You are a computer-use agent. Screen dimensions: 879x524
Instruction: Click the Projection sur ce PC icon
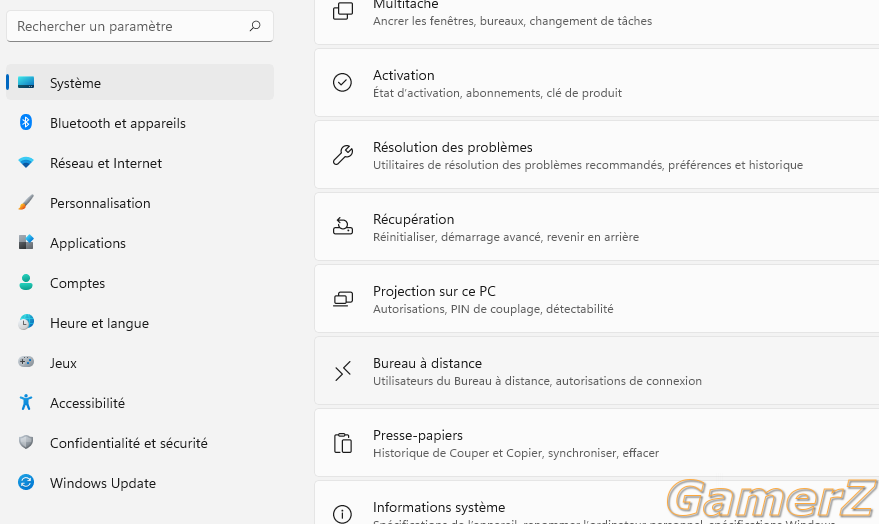point(343,299)
